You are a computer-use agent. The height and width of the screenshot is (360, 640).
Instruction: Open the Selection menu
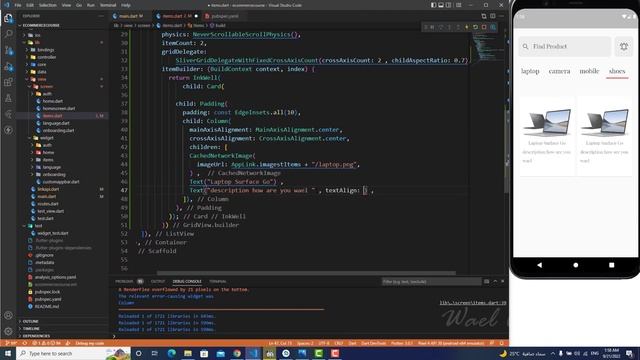[48, 5]
